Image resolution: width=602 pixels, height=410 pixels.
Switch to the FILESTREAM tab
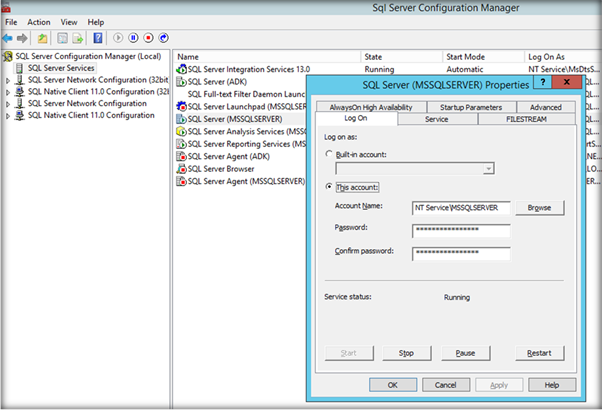tap(526, 119)
